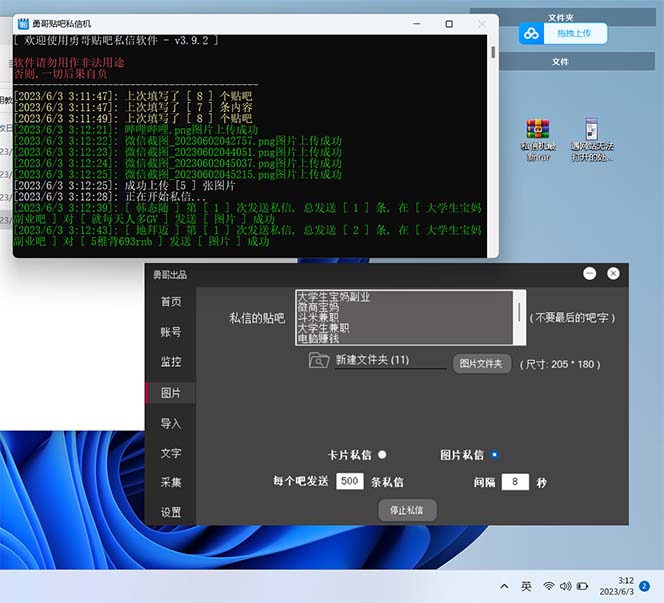Switch to the 账号 tab
This screenshot has width=664, height=603.
click(171, 332)
